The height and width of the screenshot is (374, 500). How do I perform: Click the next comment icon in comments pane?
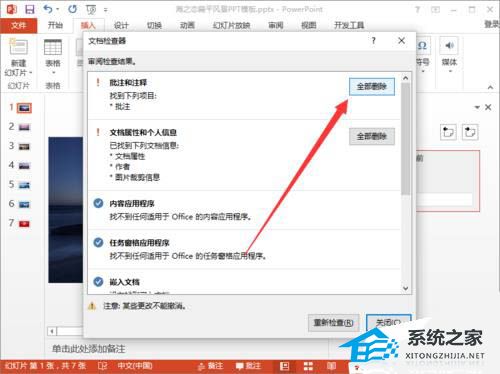point(470,132)
